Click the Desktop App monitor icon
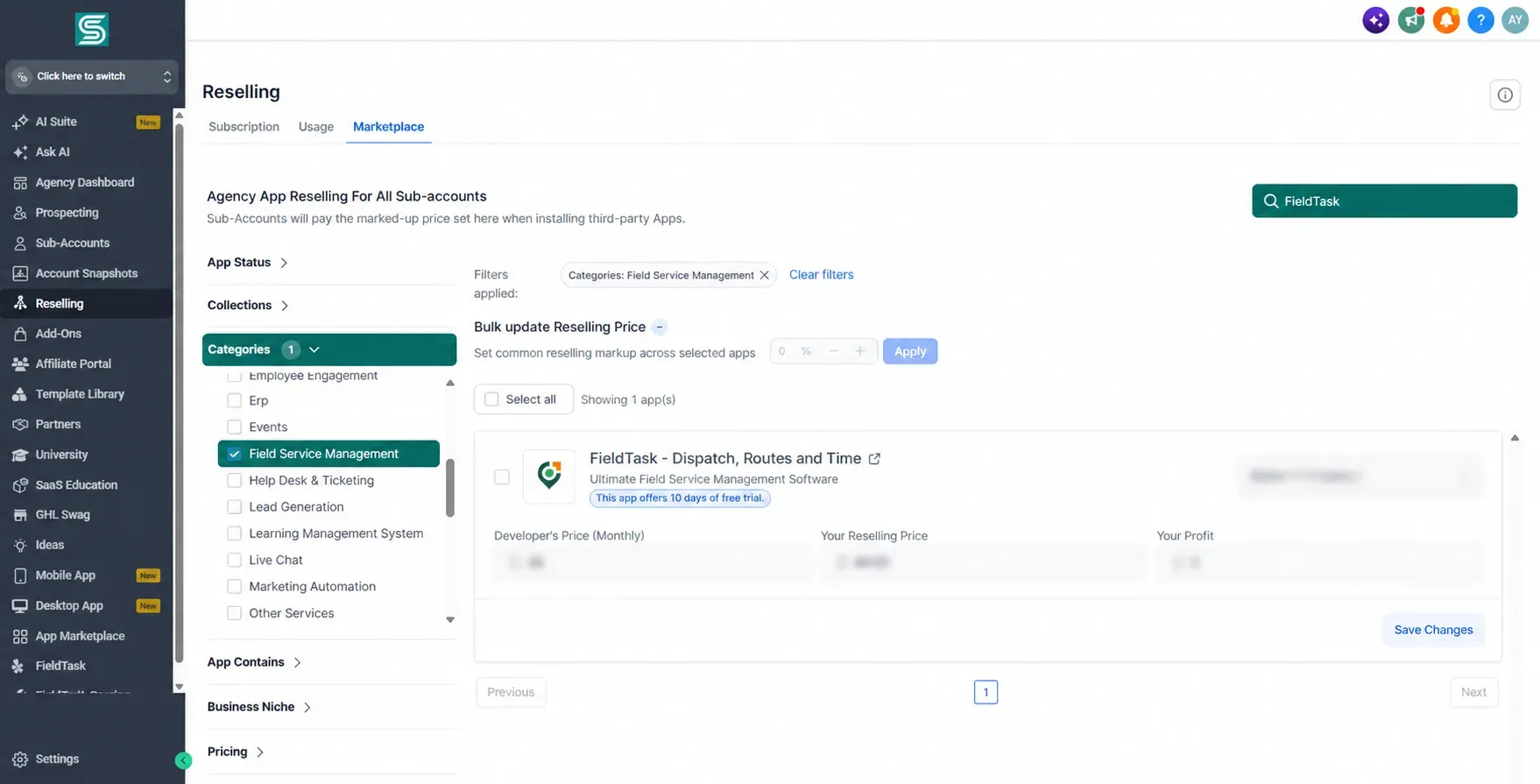 point(20,605)
